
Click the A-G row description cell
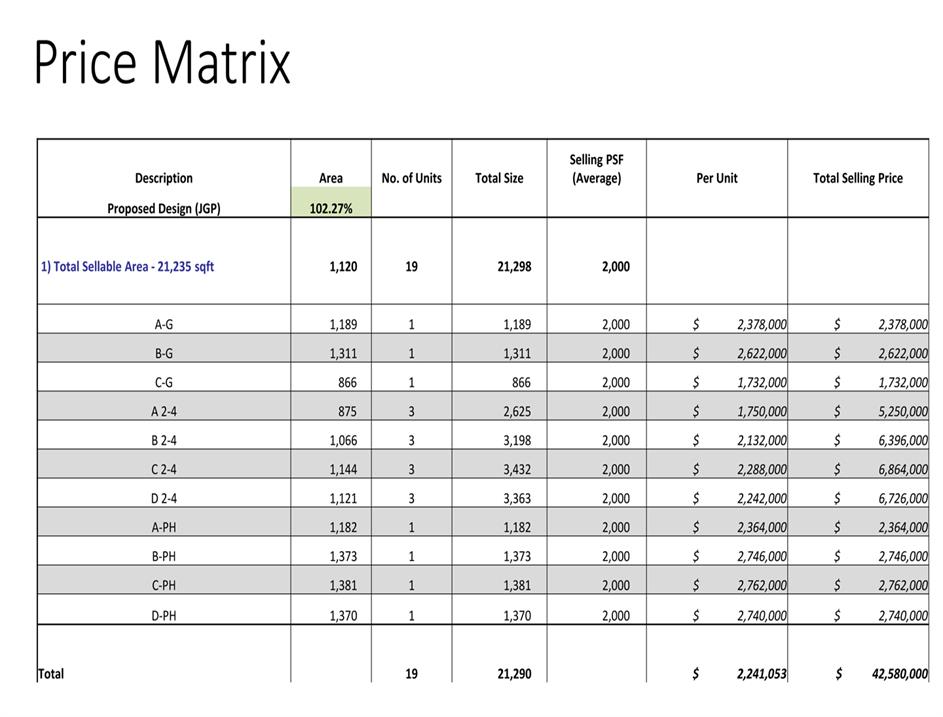(x=164, y=324)
